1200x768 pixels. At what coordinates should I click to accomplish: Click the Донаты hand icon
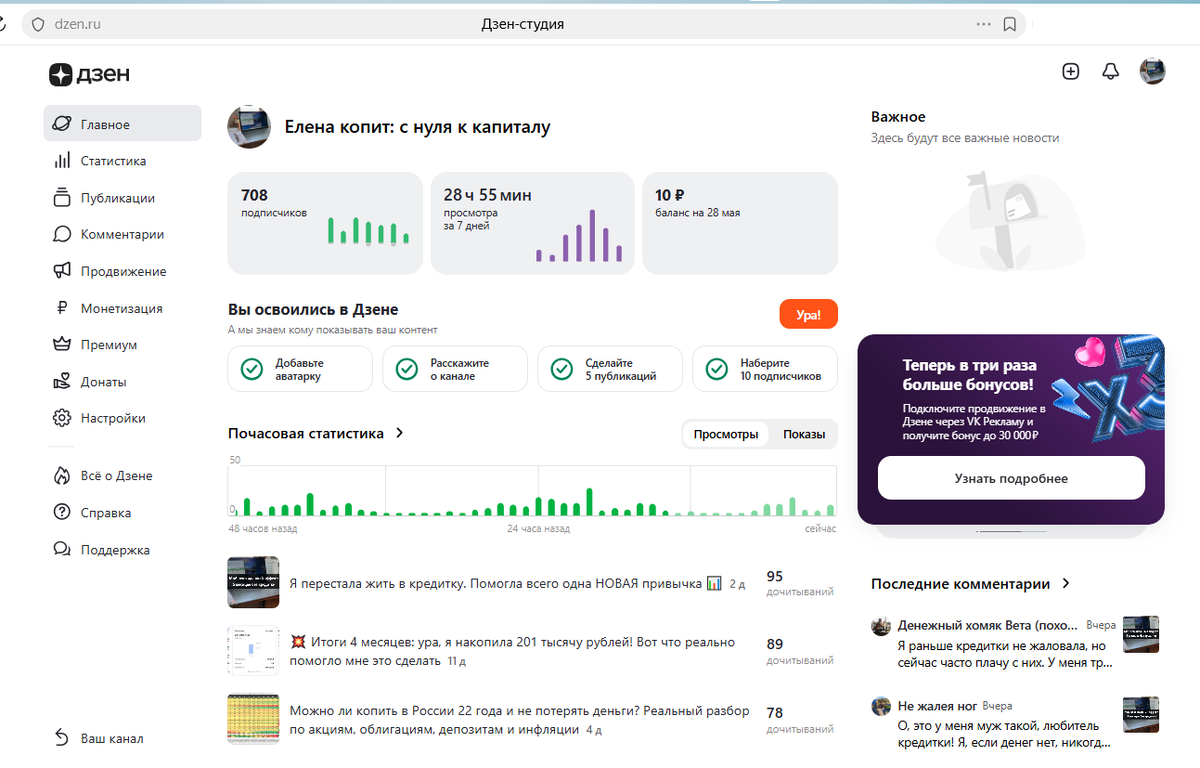[62, 382]
